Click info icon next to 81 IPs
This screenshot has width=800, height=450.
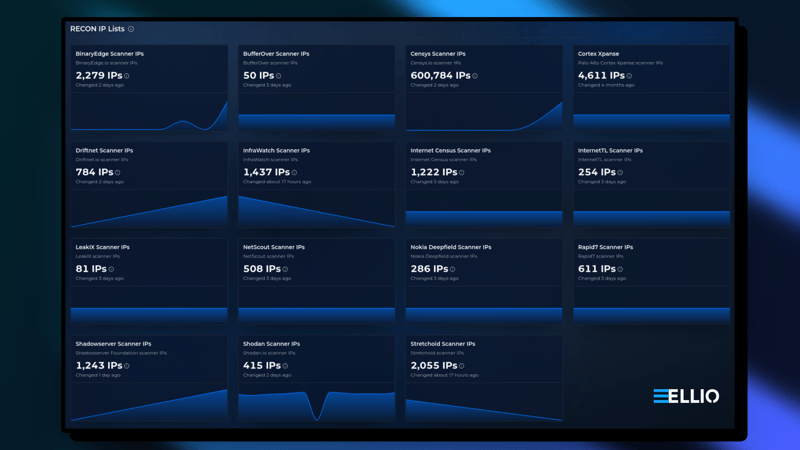111,269
